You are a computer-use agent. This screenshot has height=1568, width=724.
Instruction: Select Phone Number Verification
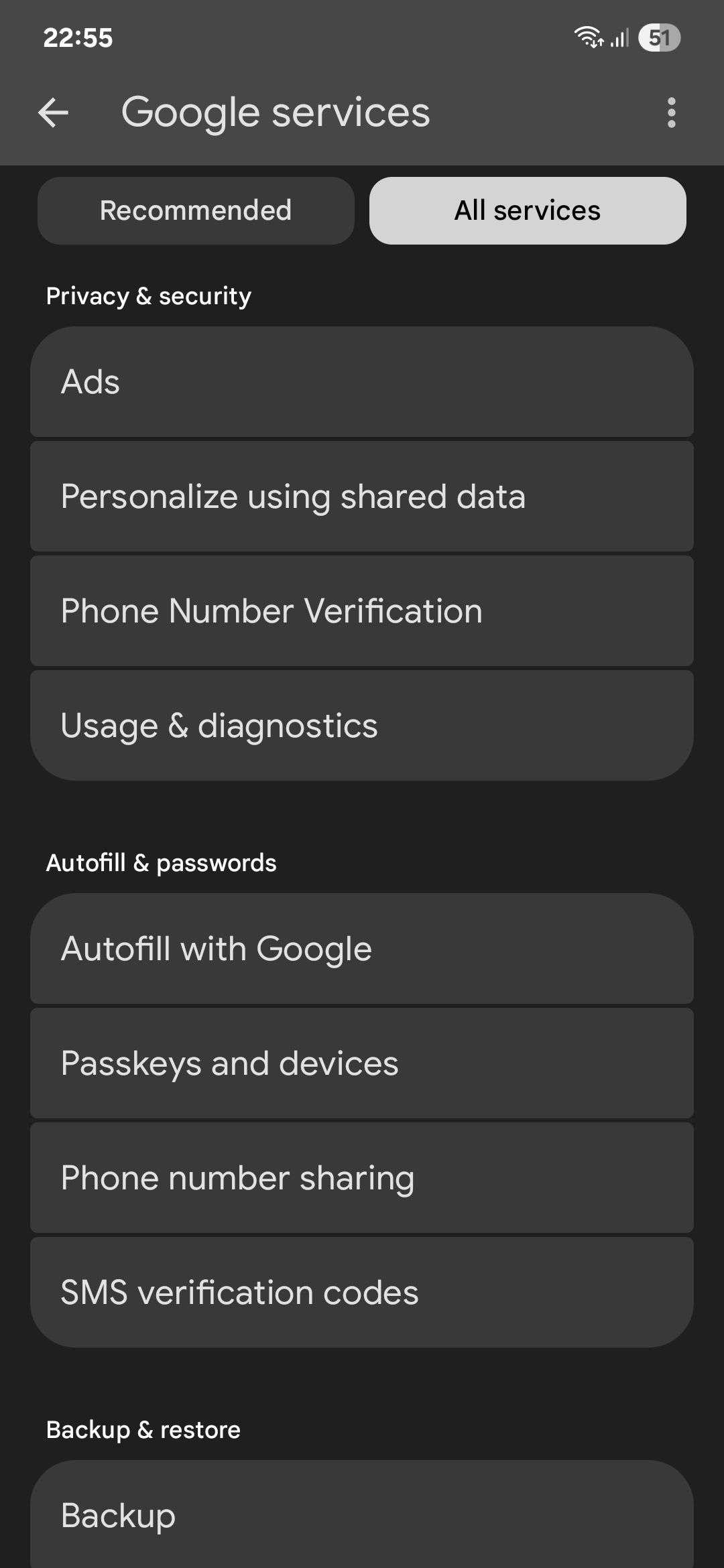pyautogui.click(x=362, y=610)
